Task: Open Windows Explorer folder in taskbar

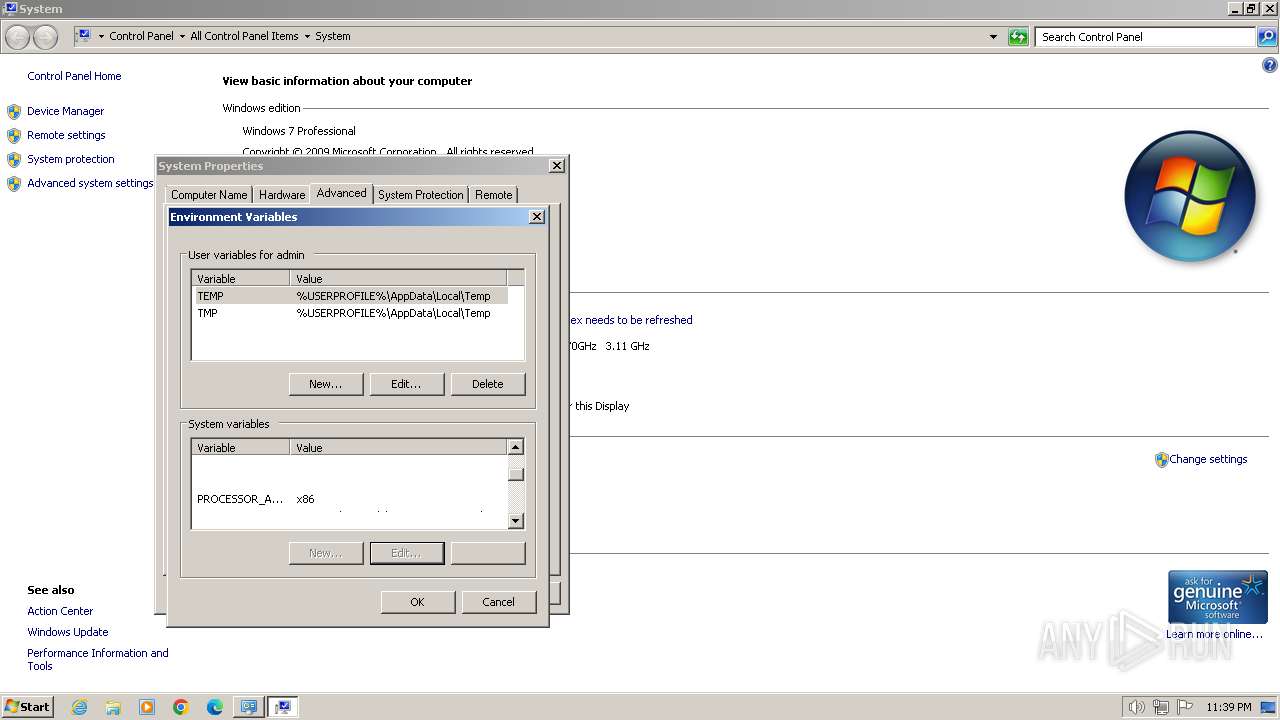Action: point(113,707)
